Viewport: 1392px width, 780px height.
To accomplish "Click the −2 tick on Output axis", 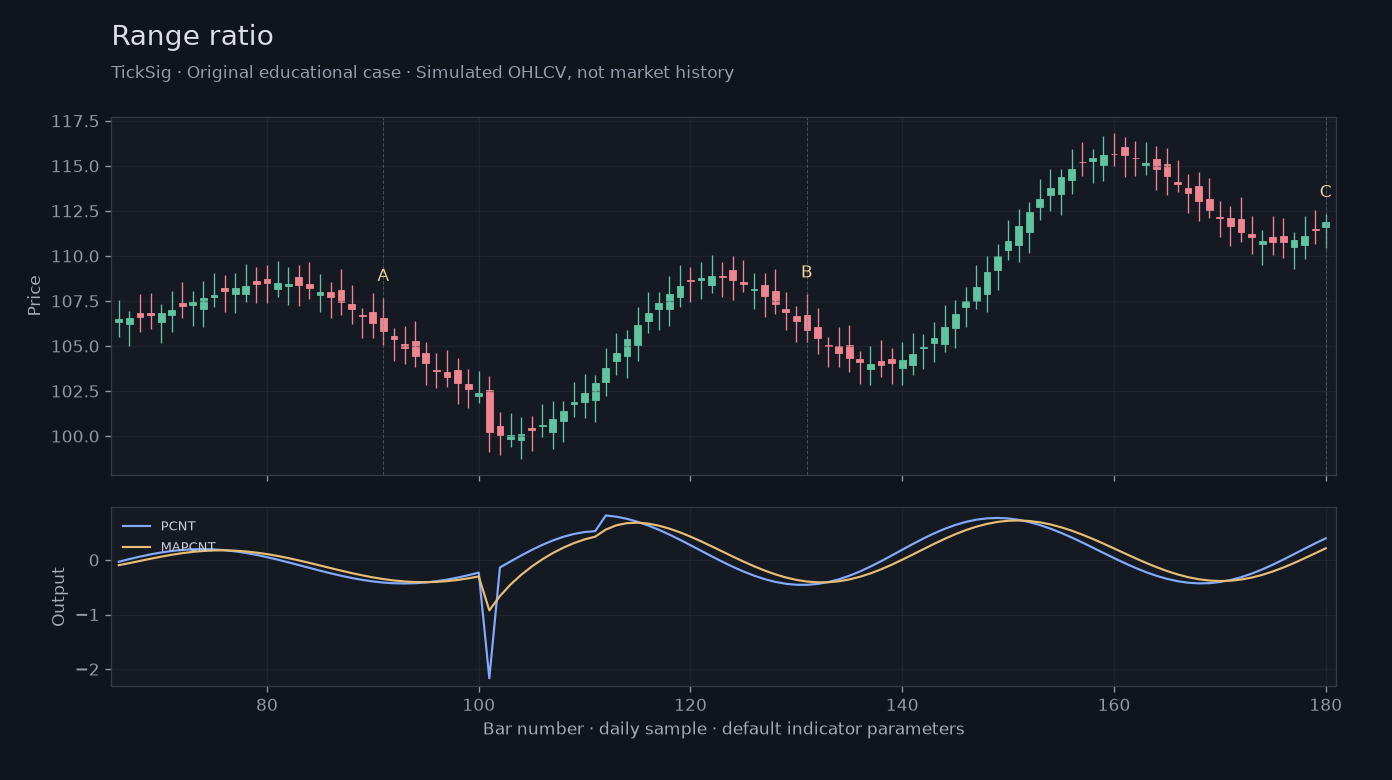I will (x=88, y=670).
